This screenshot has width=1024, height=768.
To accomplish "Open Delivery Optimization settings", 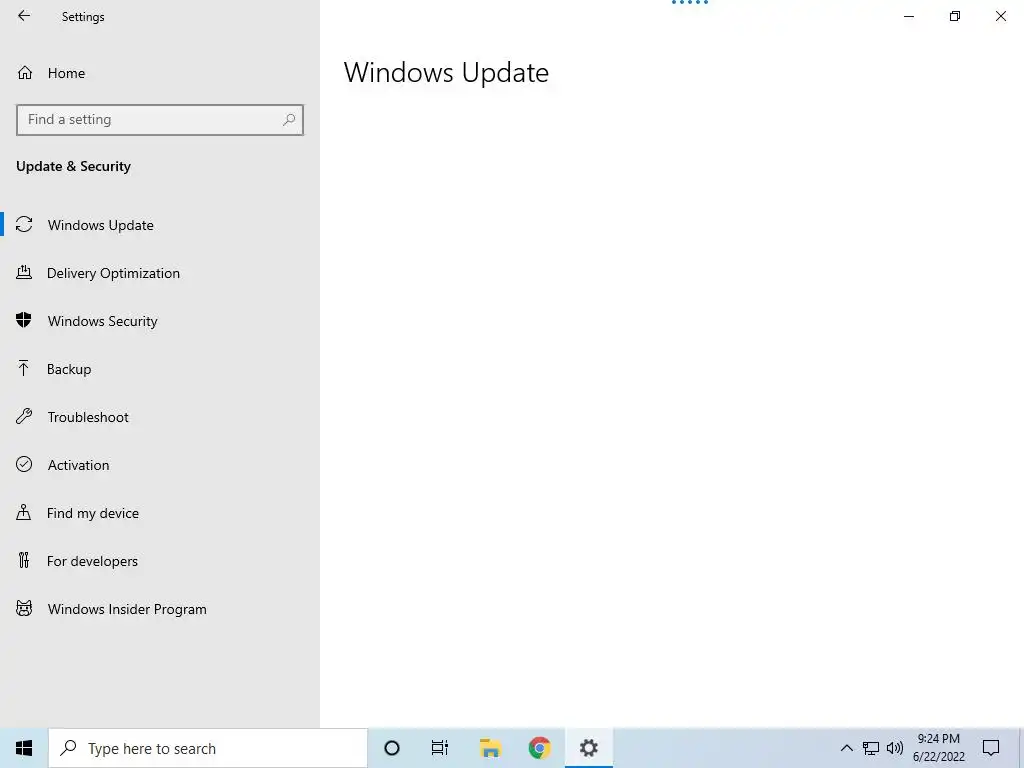I will tap(160, 273).
